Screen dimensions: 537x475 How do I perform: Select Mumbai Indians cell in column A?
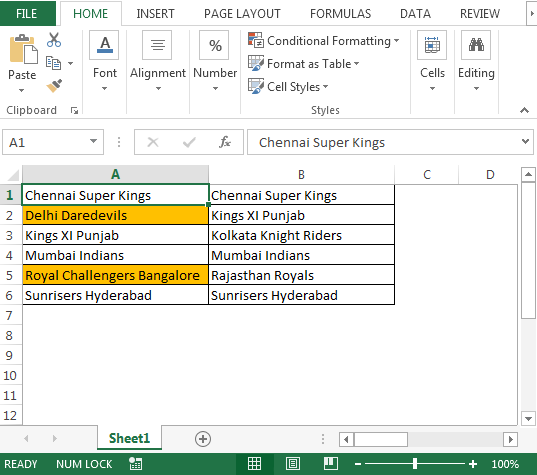pos(115,255)
